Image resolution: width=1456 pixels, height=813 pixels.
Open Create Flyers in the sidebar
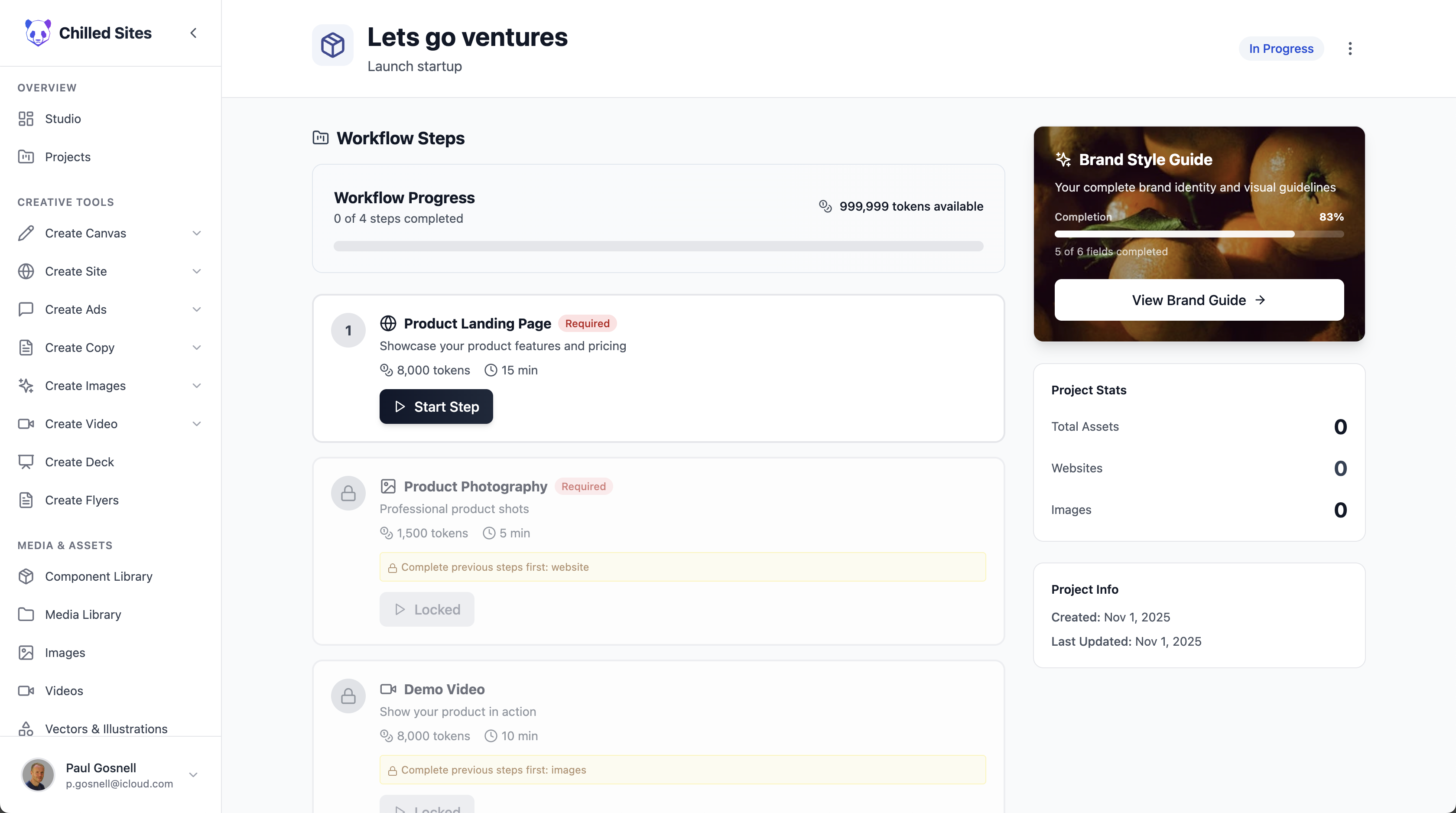click(x=81, y=500)
